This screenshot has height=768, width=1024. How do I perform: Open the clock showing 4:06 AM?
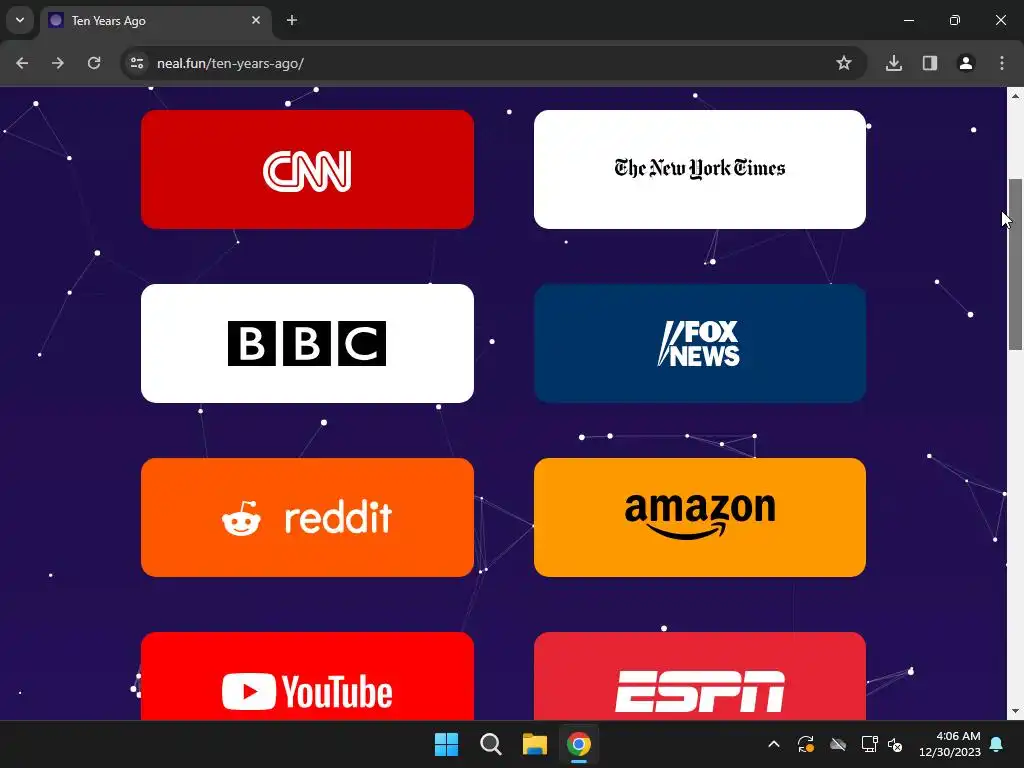click(950, 744)
